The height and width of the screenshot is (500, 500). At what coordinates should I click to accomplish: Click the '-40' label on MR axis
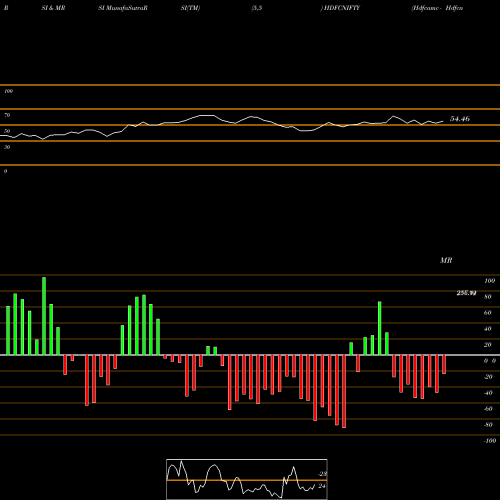(x=488, y=393)
